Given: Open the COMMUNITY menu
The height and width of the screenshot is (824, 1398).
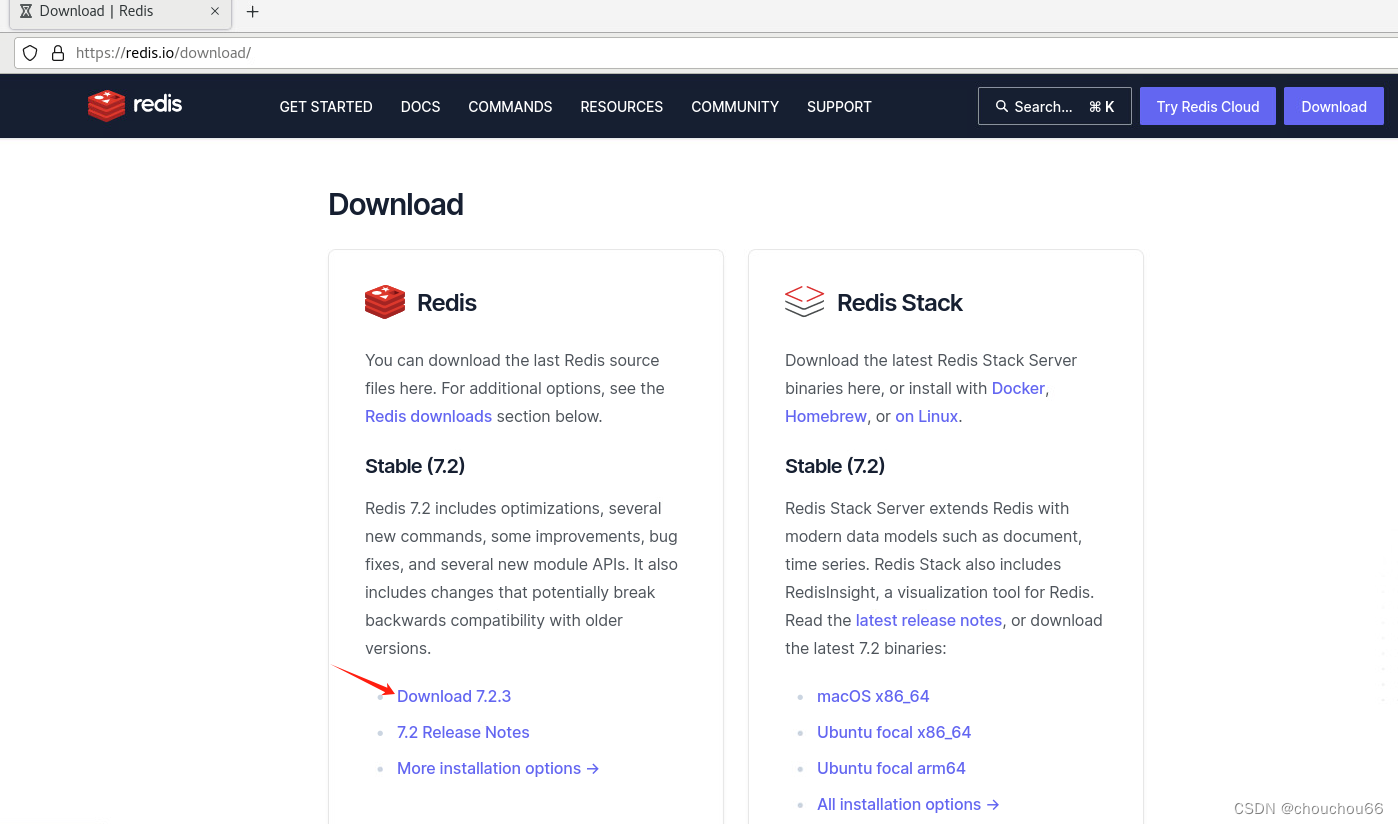Looking at the screenshot, I should [735, 107].
